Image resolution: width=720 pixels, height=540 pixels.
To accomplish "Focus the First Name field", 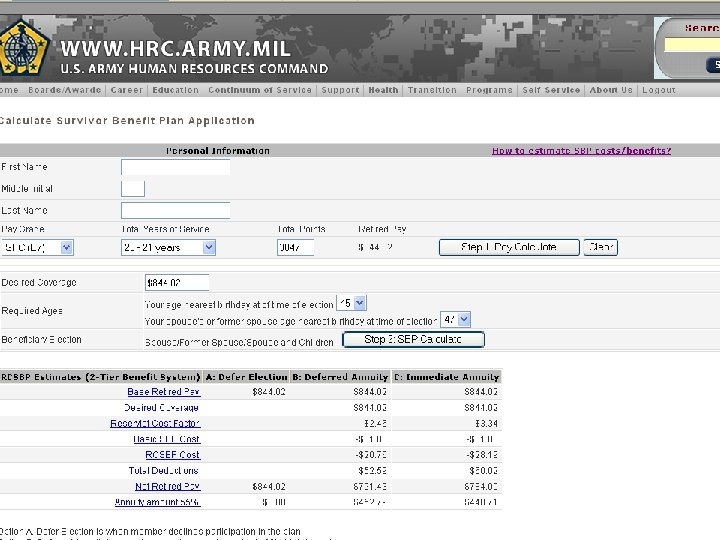I will (x=175, y=167).
